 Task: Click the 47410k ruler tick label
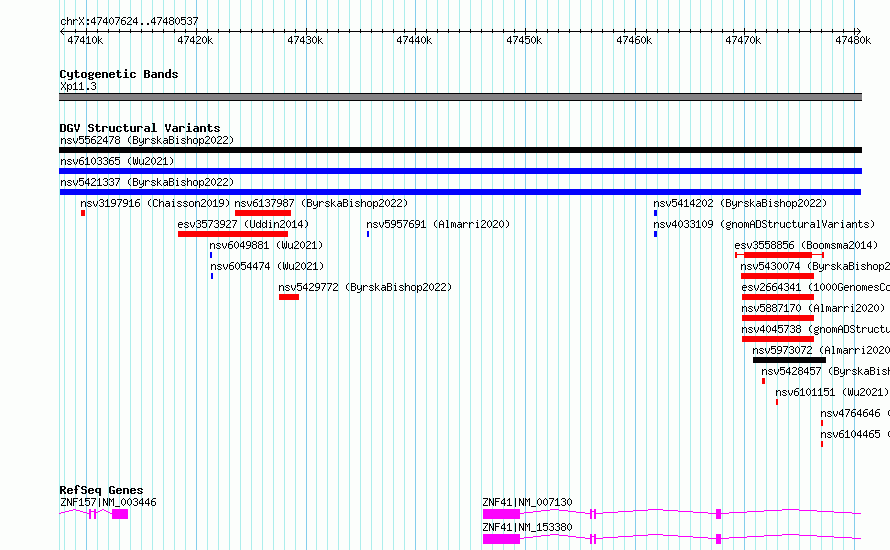pyautogui.click(x=85, y=41)
